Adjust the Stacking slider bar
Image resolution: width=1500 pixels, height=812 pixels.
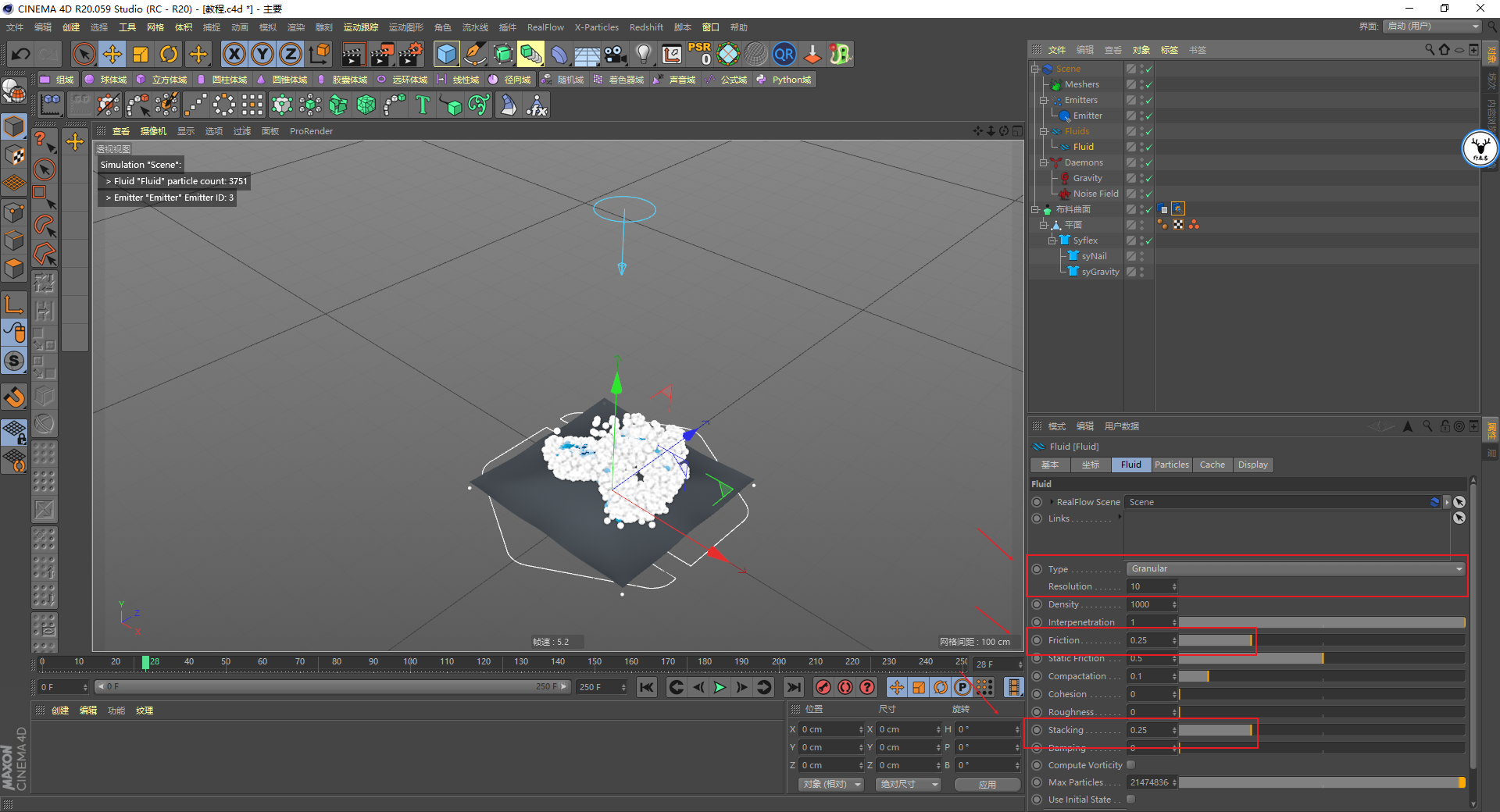tap(1322, 730)
